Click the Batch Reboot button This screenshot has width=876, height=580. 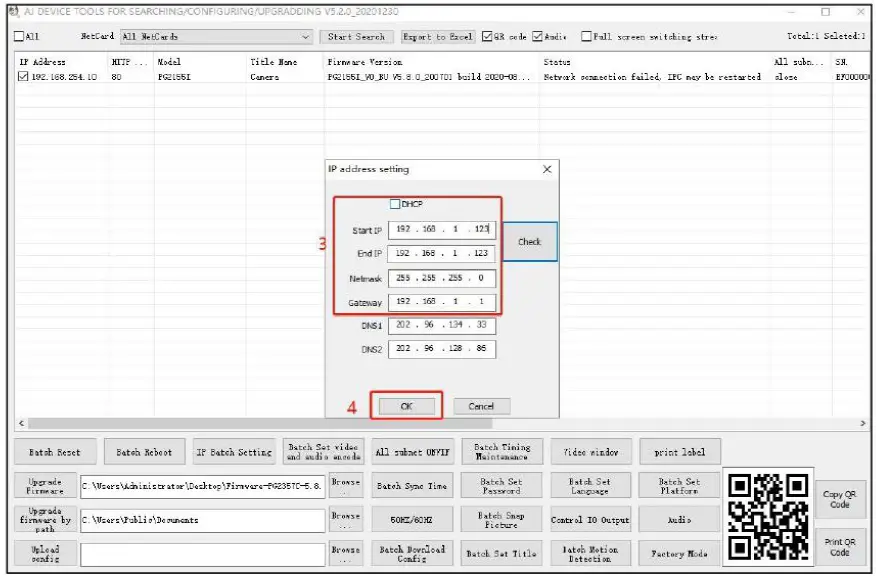[144, 452]
